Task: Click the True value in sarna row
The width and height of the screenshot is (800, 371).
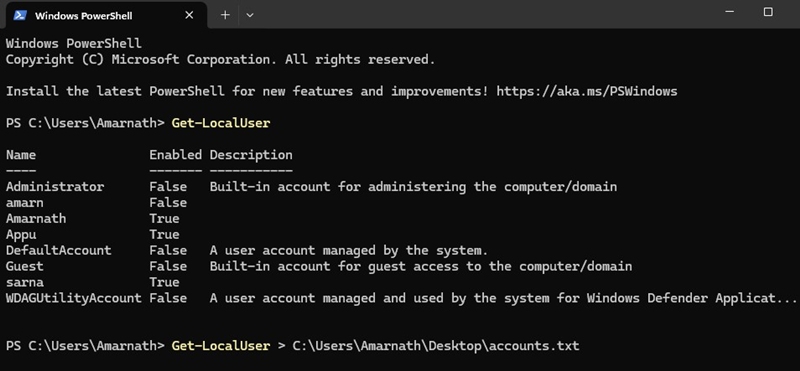Action: click(164, 282)
